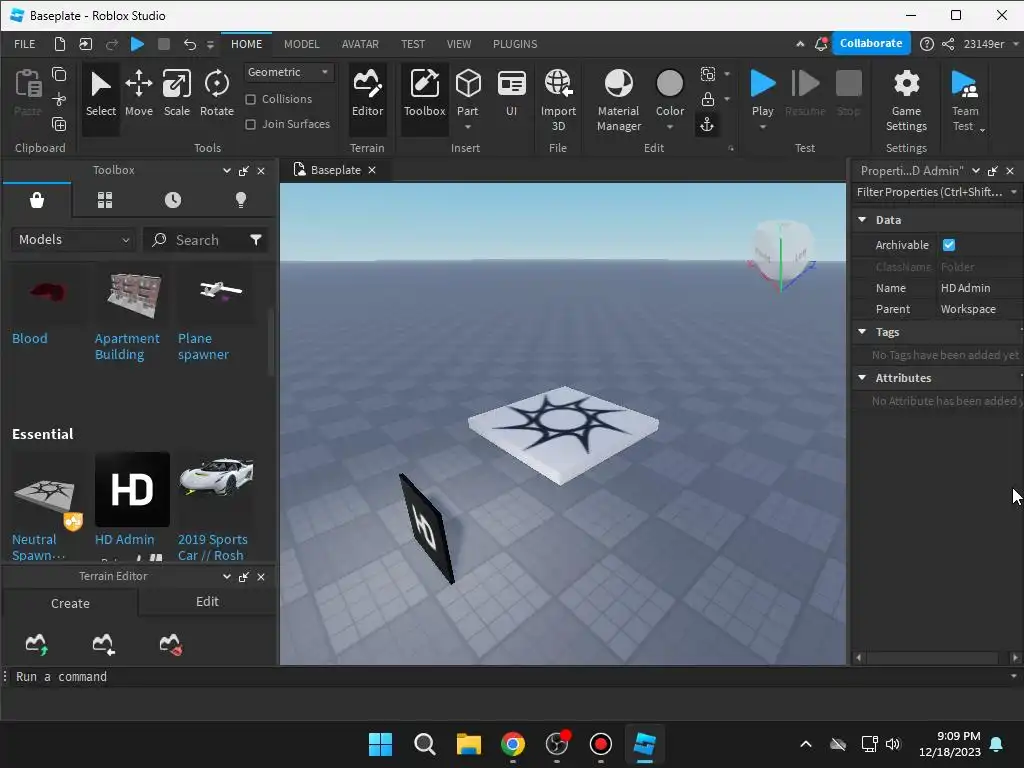
Task: Open the Geometric mode dropdown
Action: pyautogui.click(x=289, y=72)
